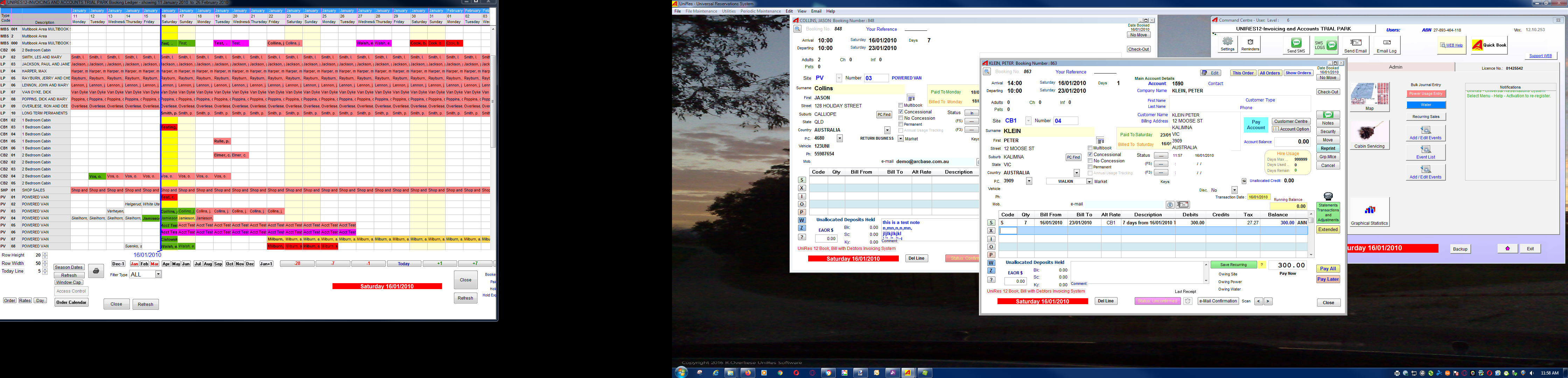Click the X line-type button in Klein booking
The image size is (1568, 378).
point(991,231)
